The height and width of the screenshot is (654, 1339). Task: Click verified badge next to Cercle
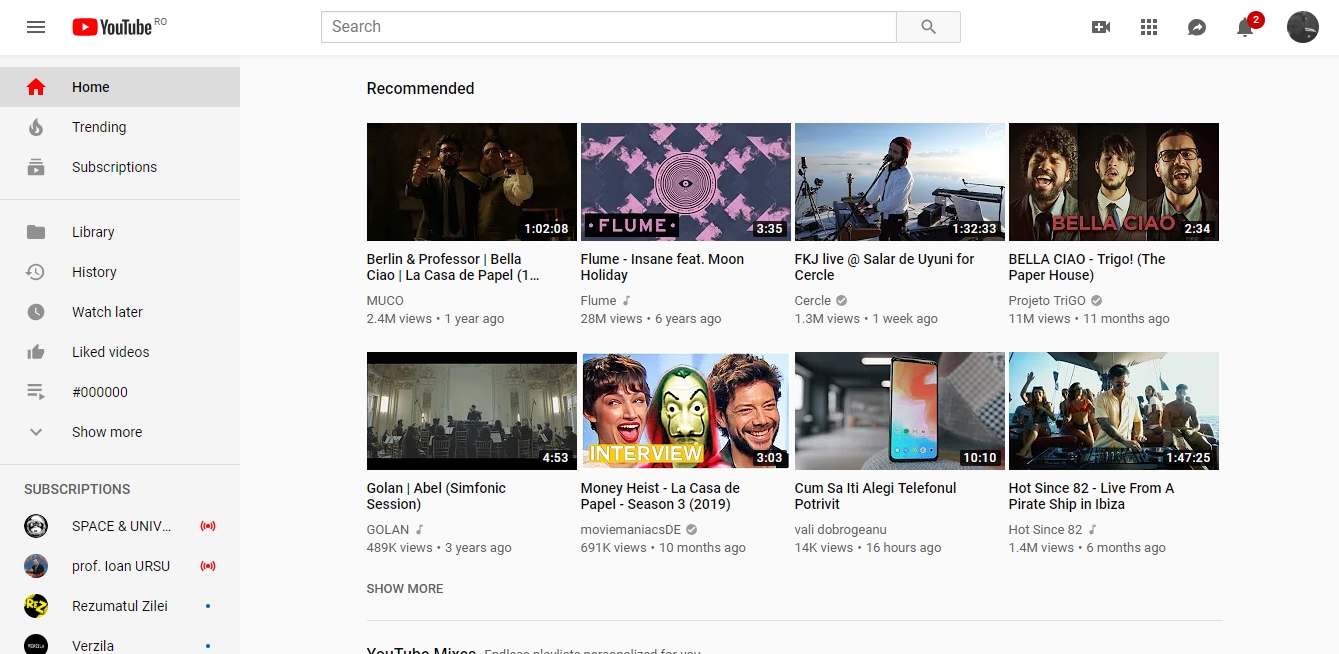tap(842, 300)
